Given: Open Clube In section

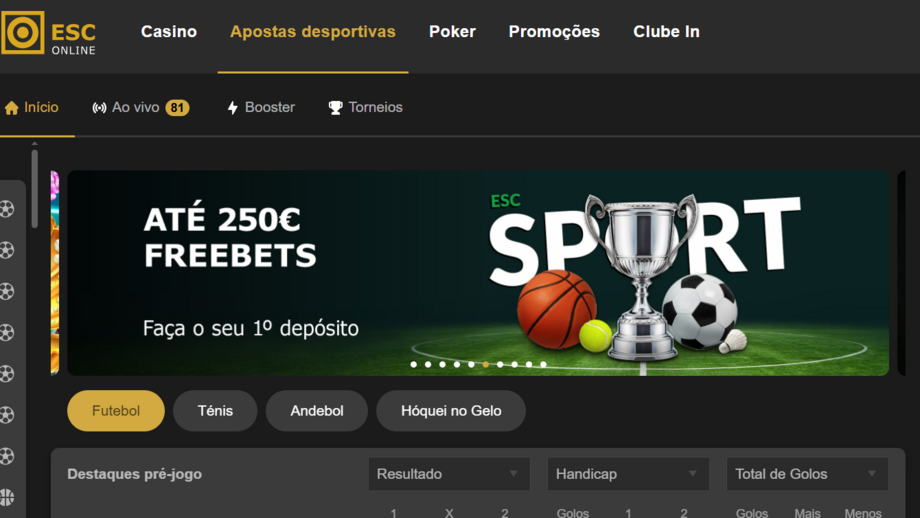Looking at the screenshot, I should point(667,32).
